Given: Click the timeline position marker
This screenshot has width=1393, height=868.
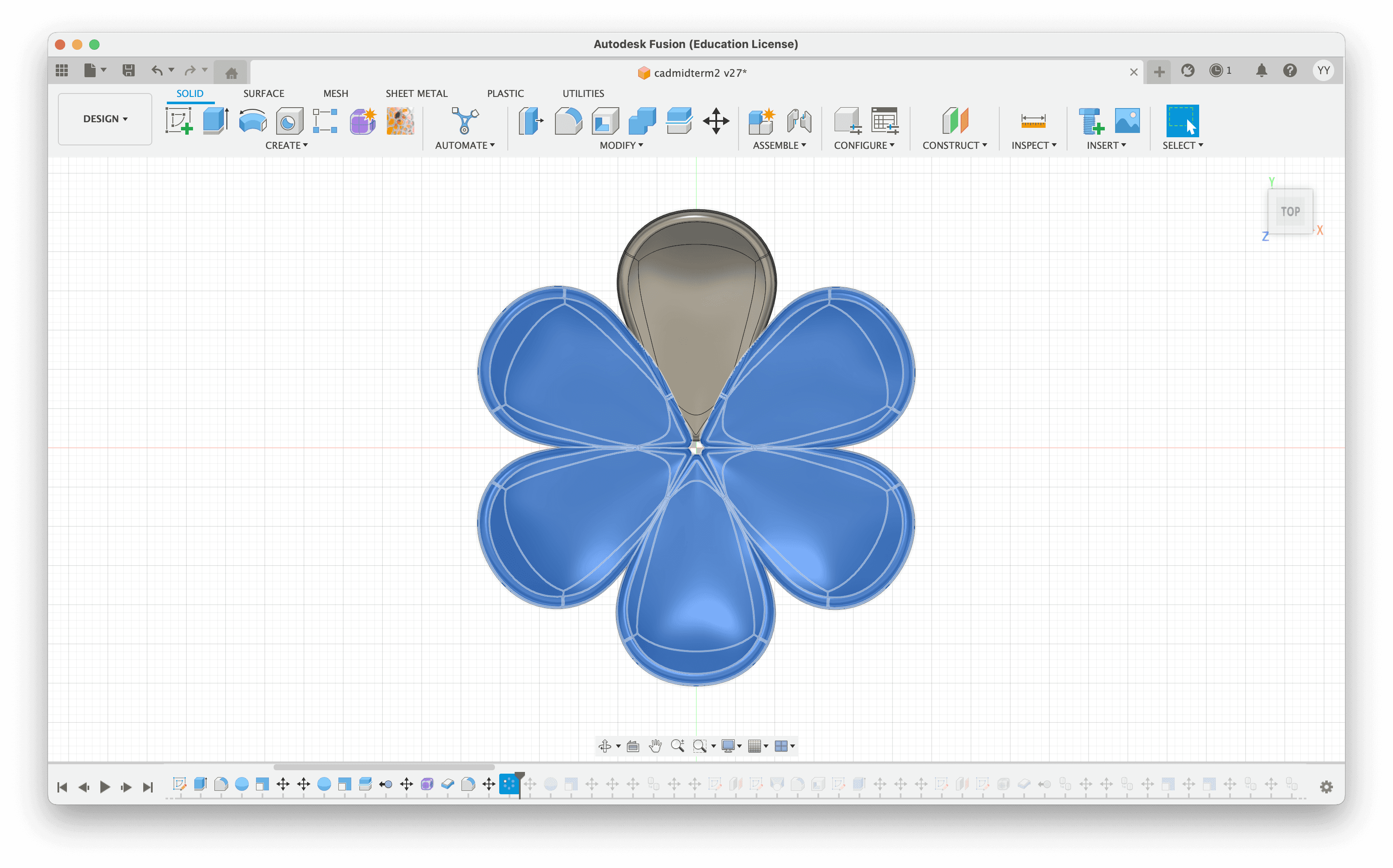Looking at the screenshot, I should 519,777.
